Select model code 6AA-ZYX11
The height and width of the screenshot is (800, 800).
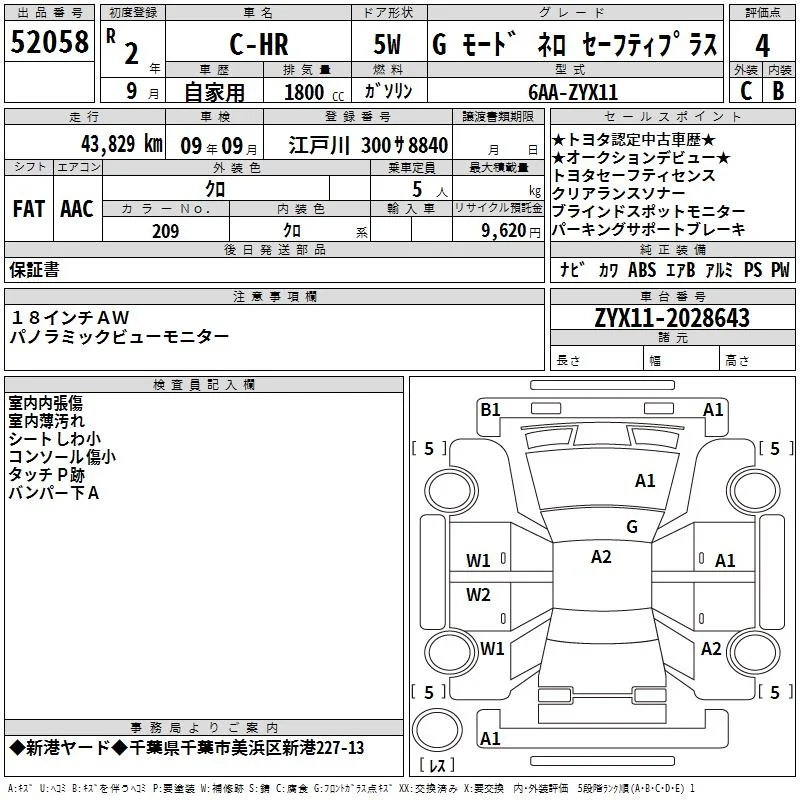(x=573, y=92)
